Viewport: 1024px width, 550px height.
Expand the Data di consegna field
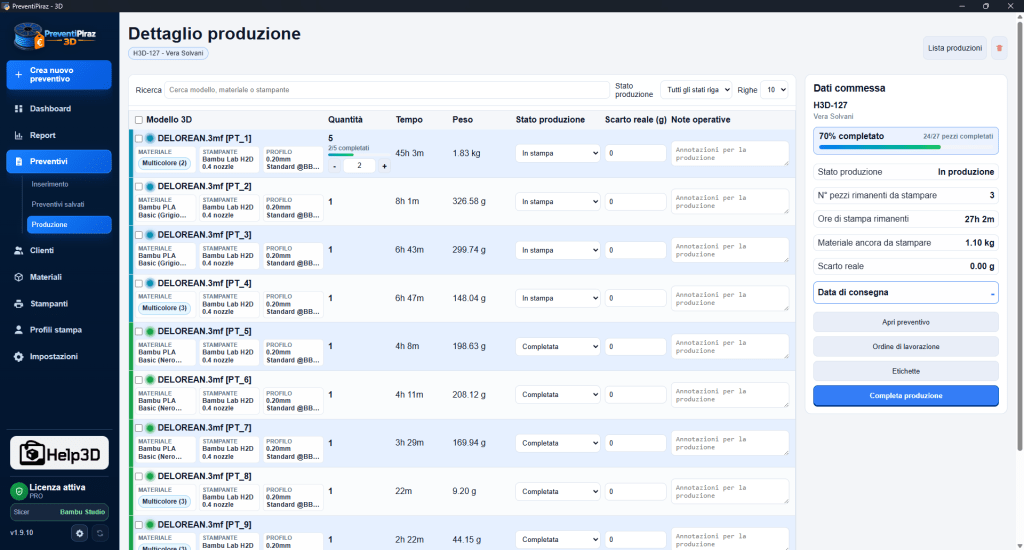906,293
